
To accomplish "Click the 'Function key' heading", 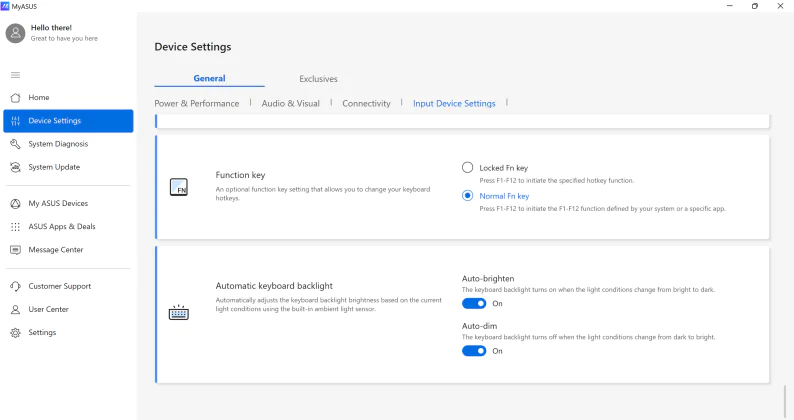I will tap(240, 175).
